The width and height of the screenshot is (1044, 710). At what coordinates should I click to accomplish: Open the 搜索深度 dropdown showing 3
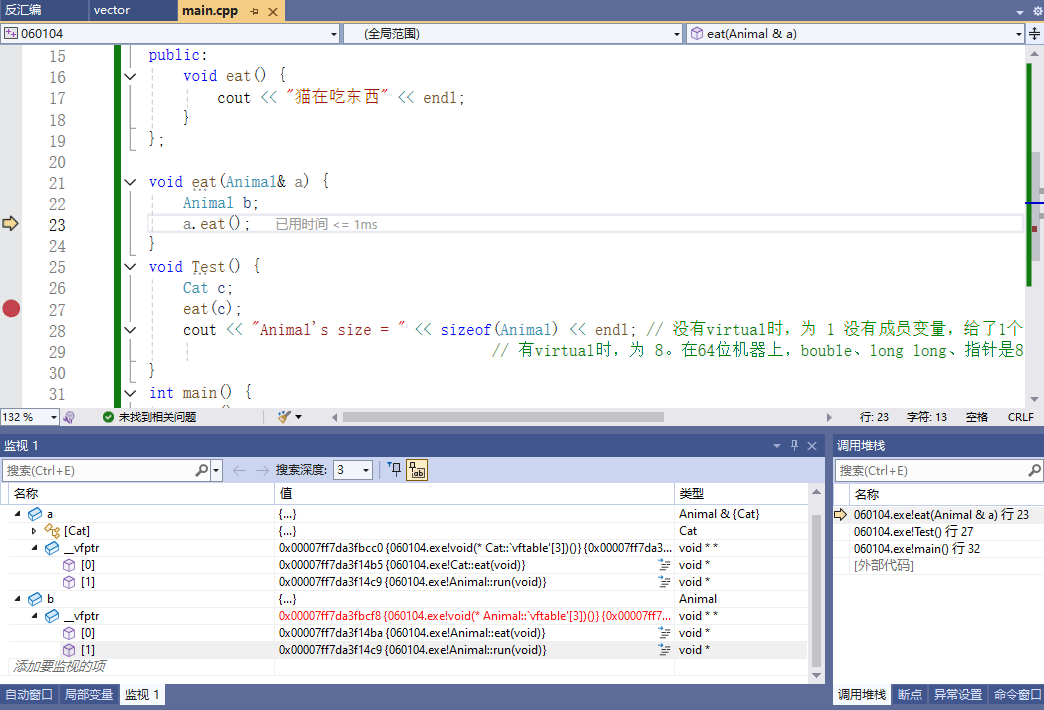pyautogui.click(x=353, y=470)
